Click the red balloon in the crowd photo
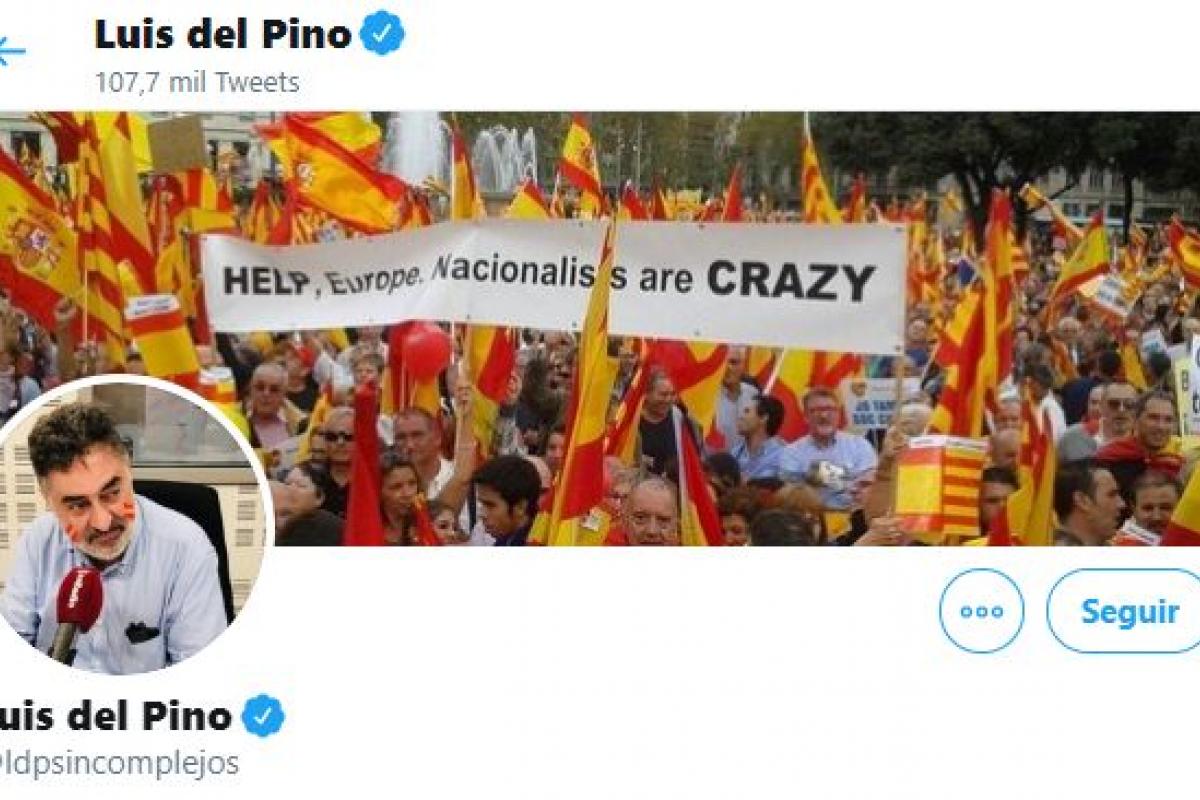The height and width of the screenshot is (800, 1200). 426,349
